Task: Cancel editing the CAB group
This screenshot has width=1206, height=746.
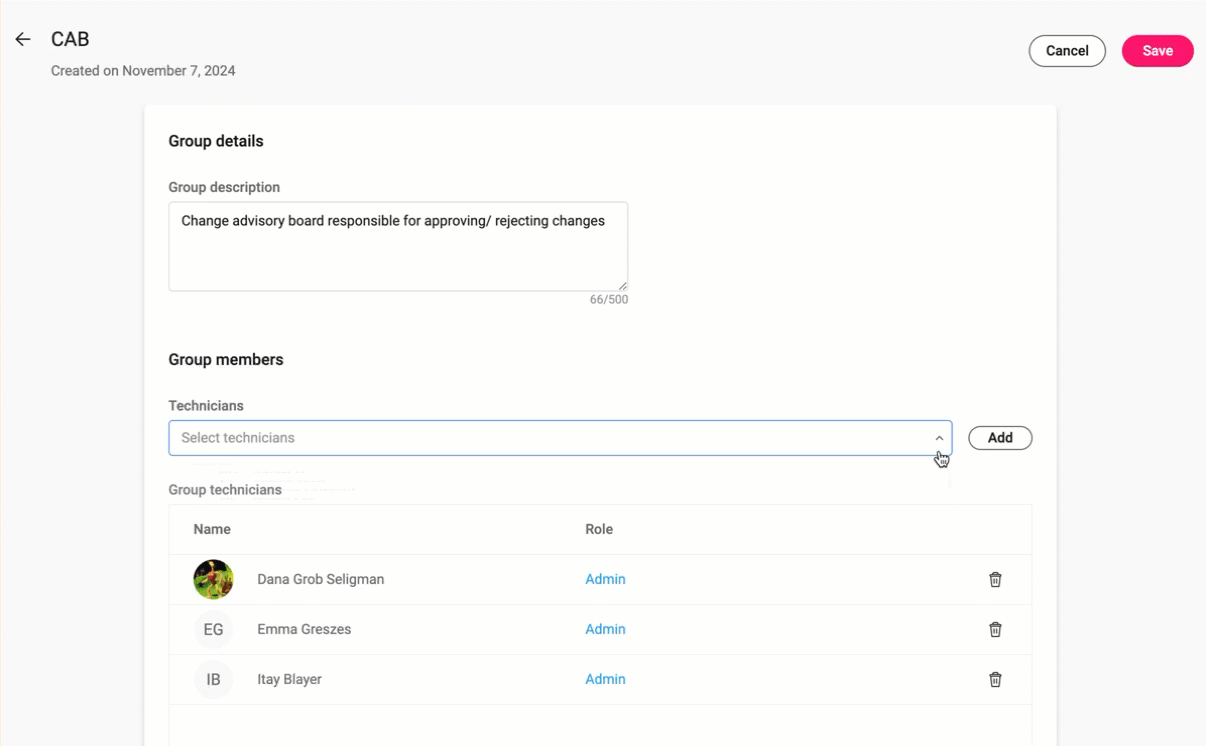Action: [x=1067, y=51]
